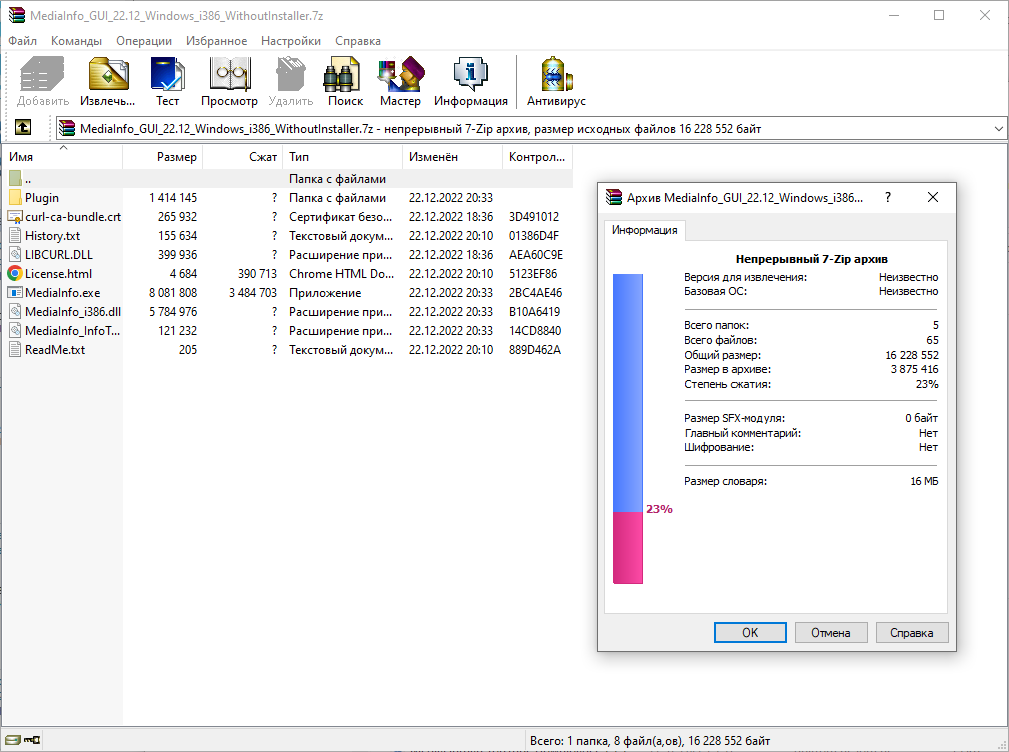
Task: Select the curl-ca-bundle.crt certificate icon
Action: 15,217
